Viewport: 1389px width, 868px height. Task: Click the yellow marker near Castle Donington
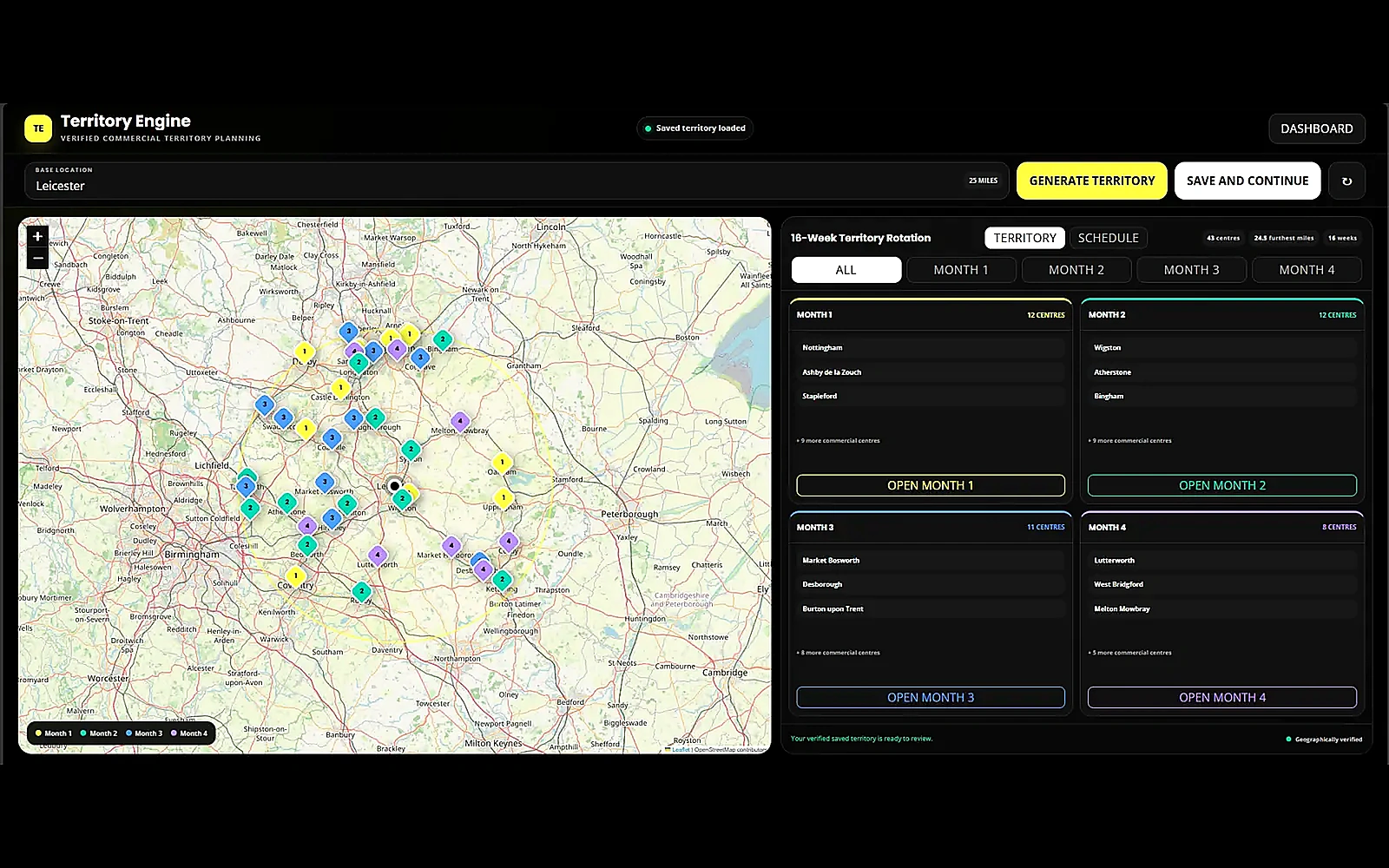340,388
